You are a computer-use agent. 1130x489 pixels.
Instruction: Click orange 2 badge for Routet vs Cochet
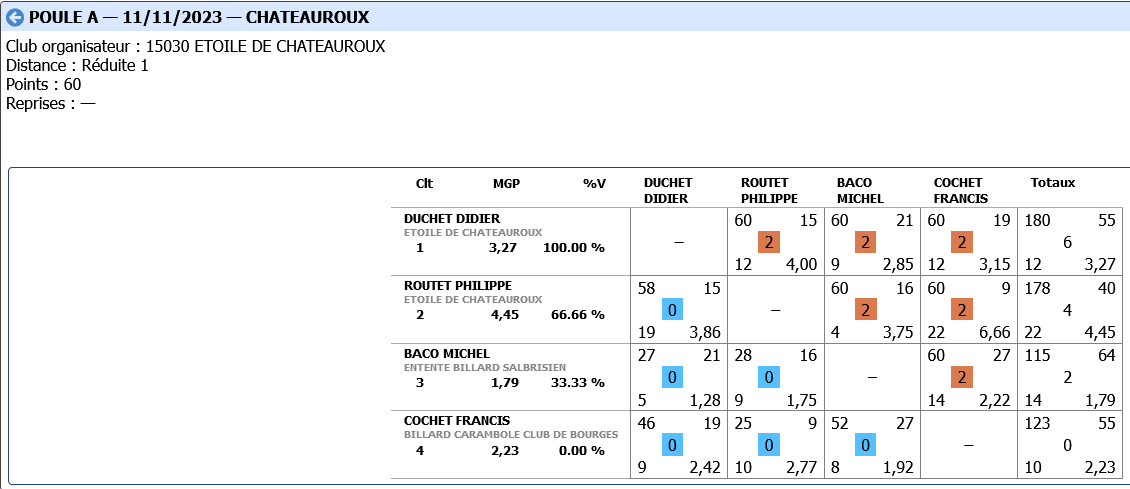point(962,310)
